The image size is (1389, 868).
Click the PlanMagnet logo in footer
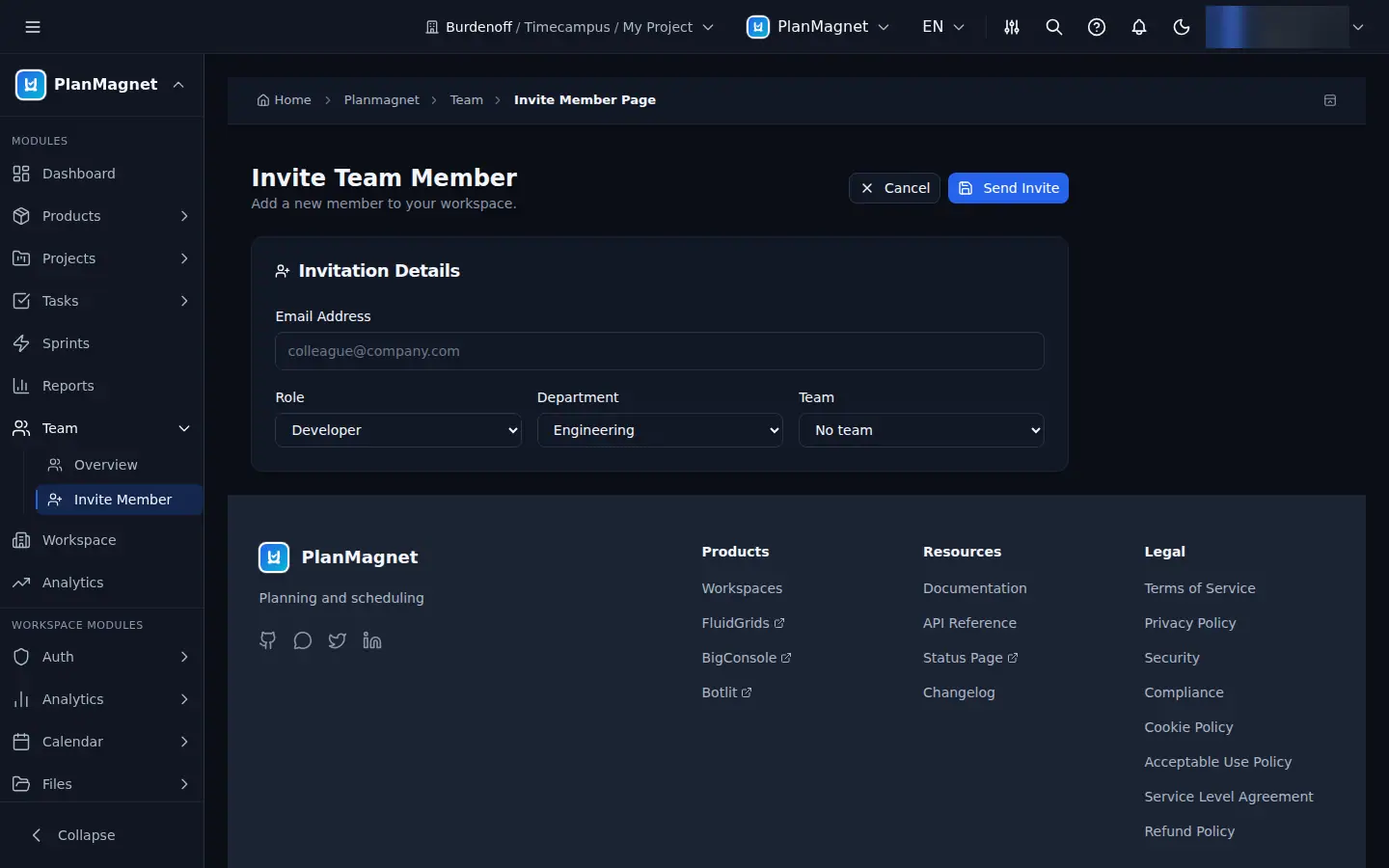point(274,557)
